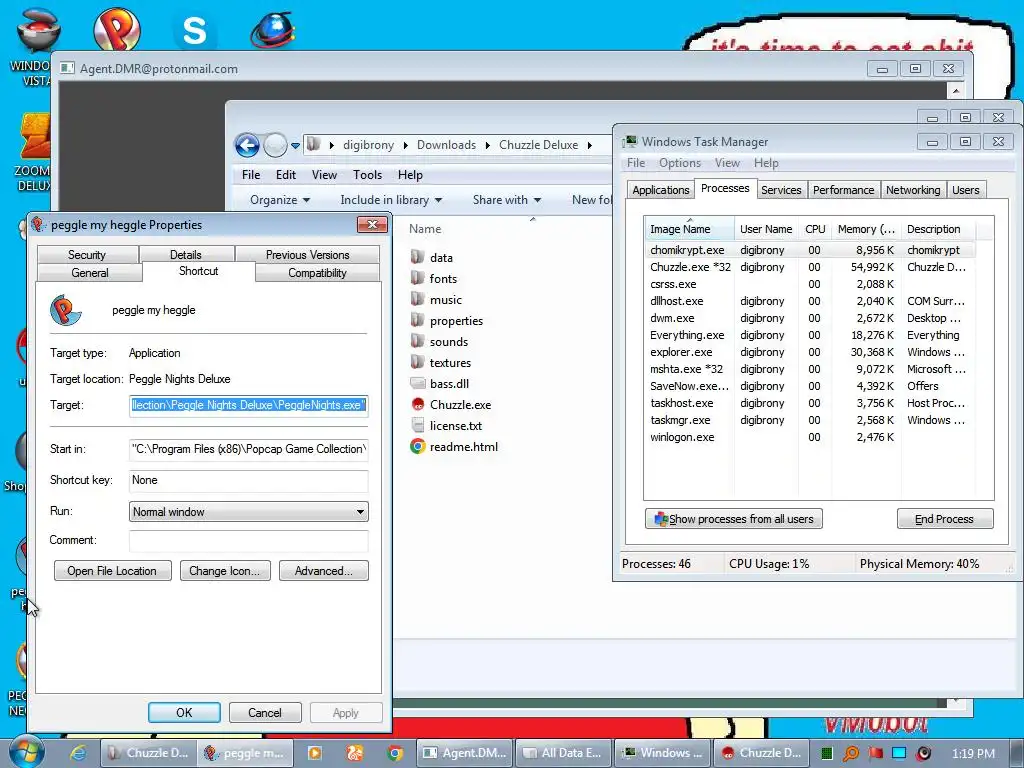1024x768 pixels.
Task: Select the readme.html Chrome icon
Action: (x=418, y=447)
